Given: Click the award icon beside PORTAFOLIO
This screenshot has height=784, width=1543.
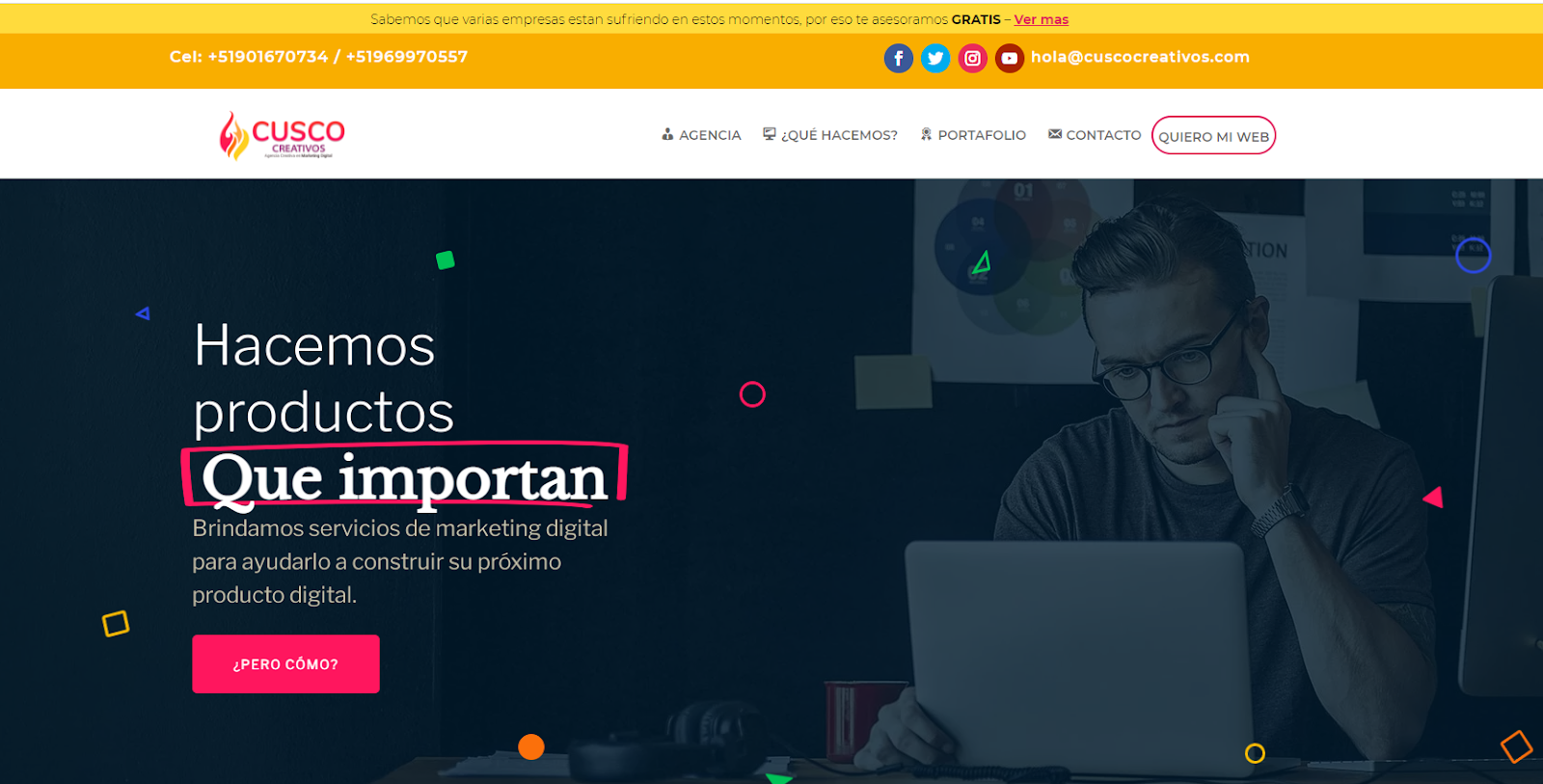Looking at the screenshot, I should 926,134.
